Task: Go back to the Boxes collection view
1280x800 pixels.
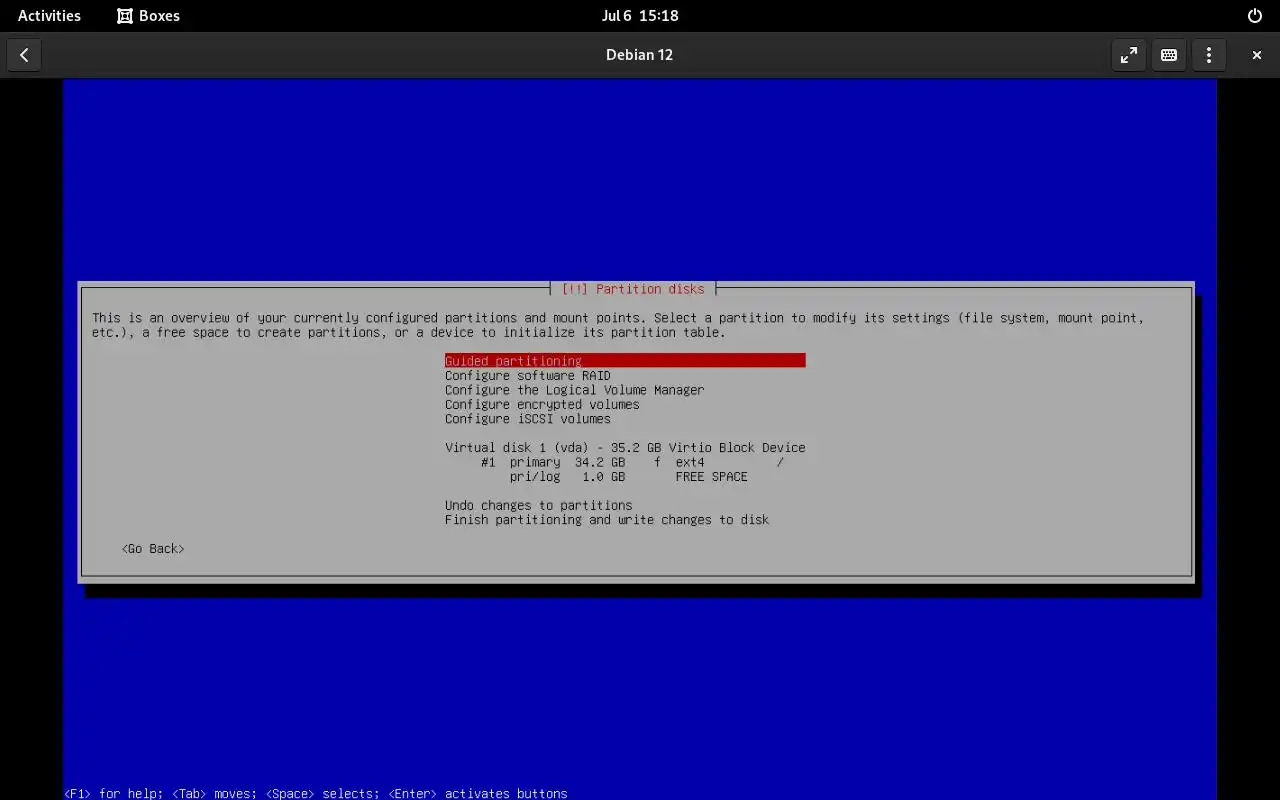Action: click(24, 55)
